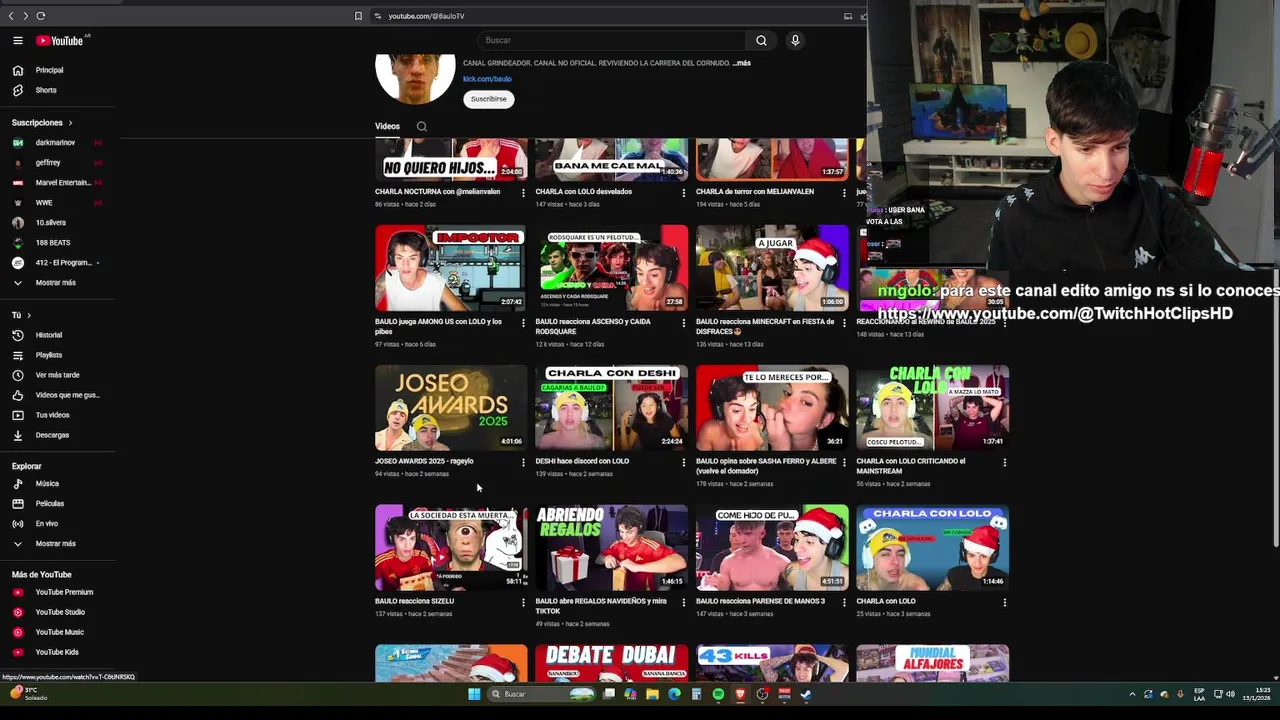Click the YouTube logo

click(60, 40)
